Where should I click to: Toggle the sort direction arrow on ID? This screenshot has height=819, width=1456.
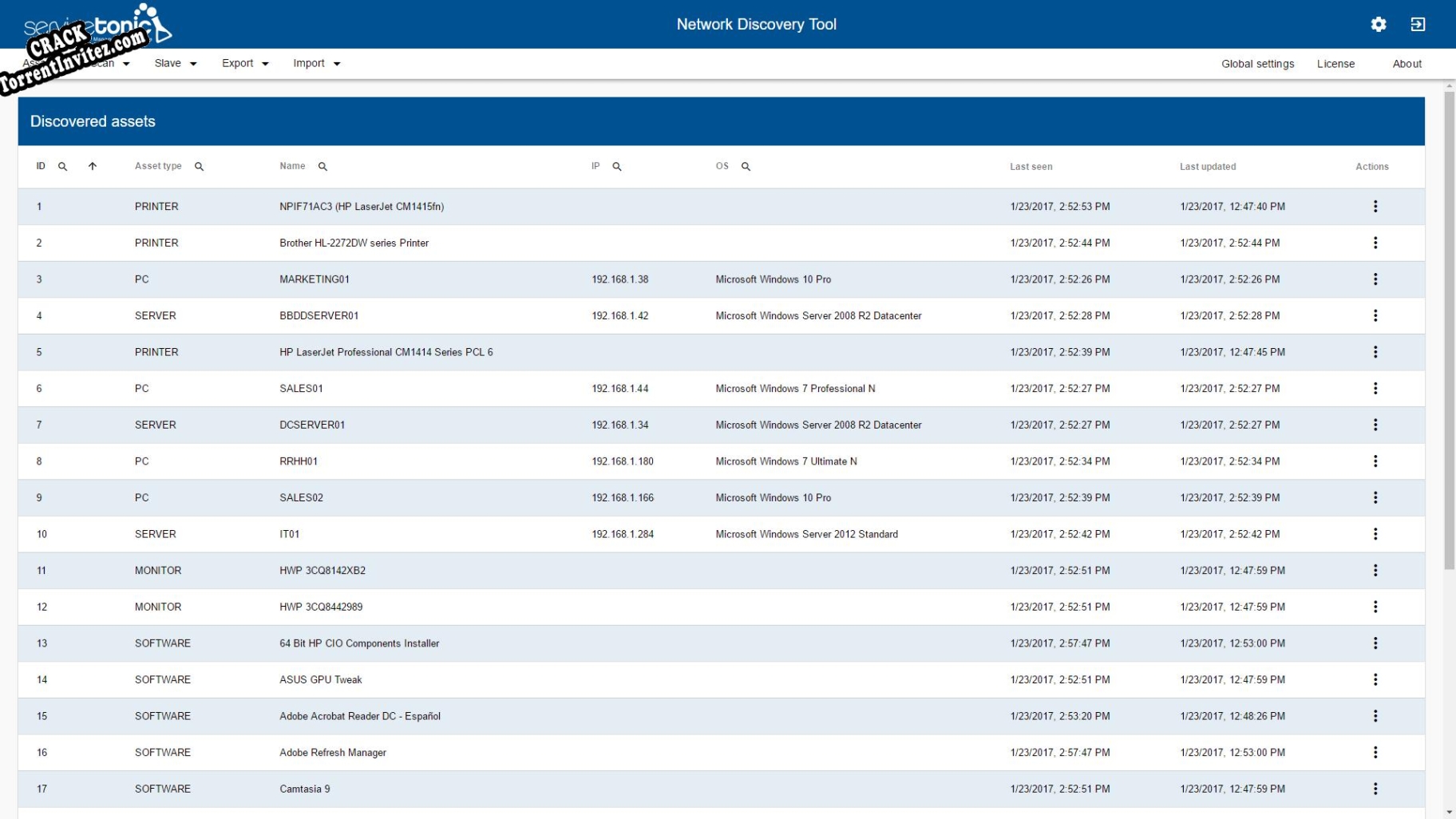tap(93, 167)
